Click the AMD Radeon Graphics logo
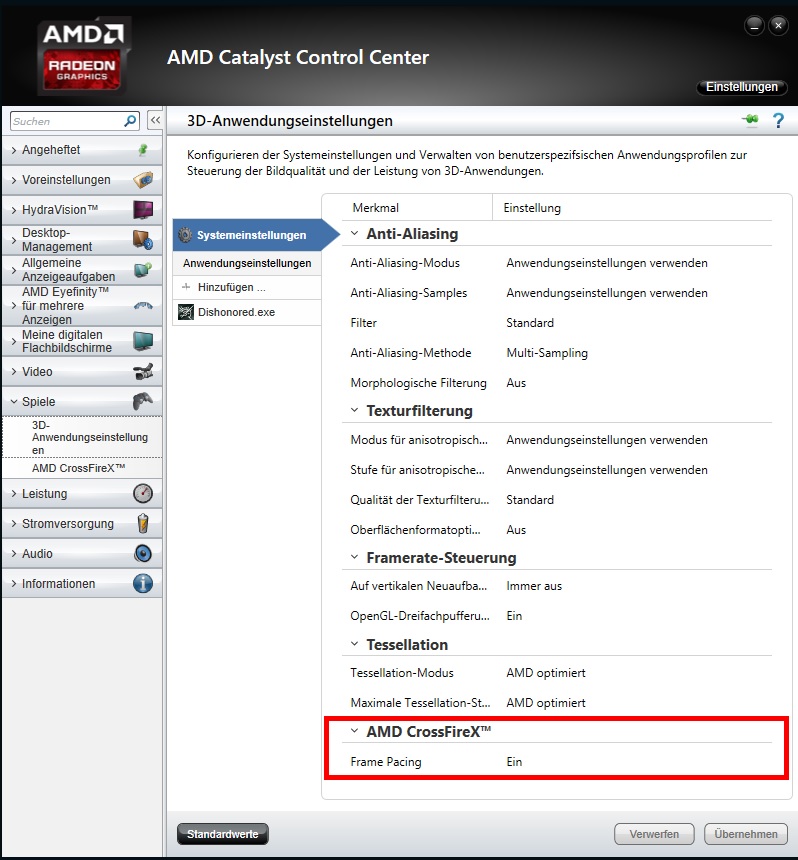 pyautogui.click(x=83, y=56)
